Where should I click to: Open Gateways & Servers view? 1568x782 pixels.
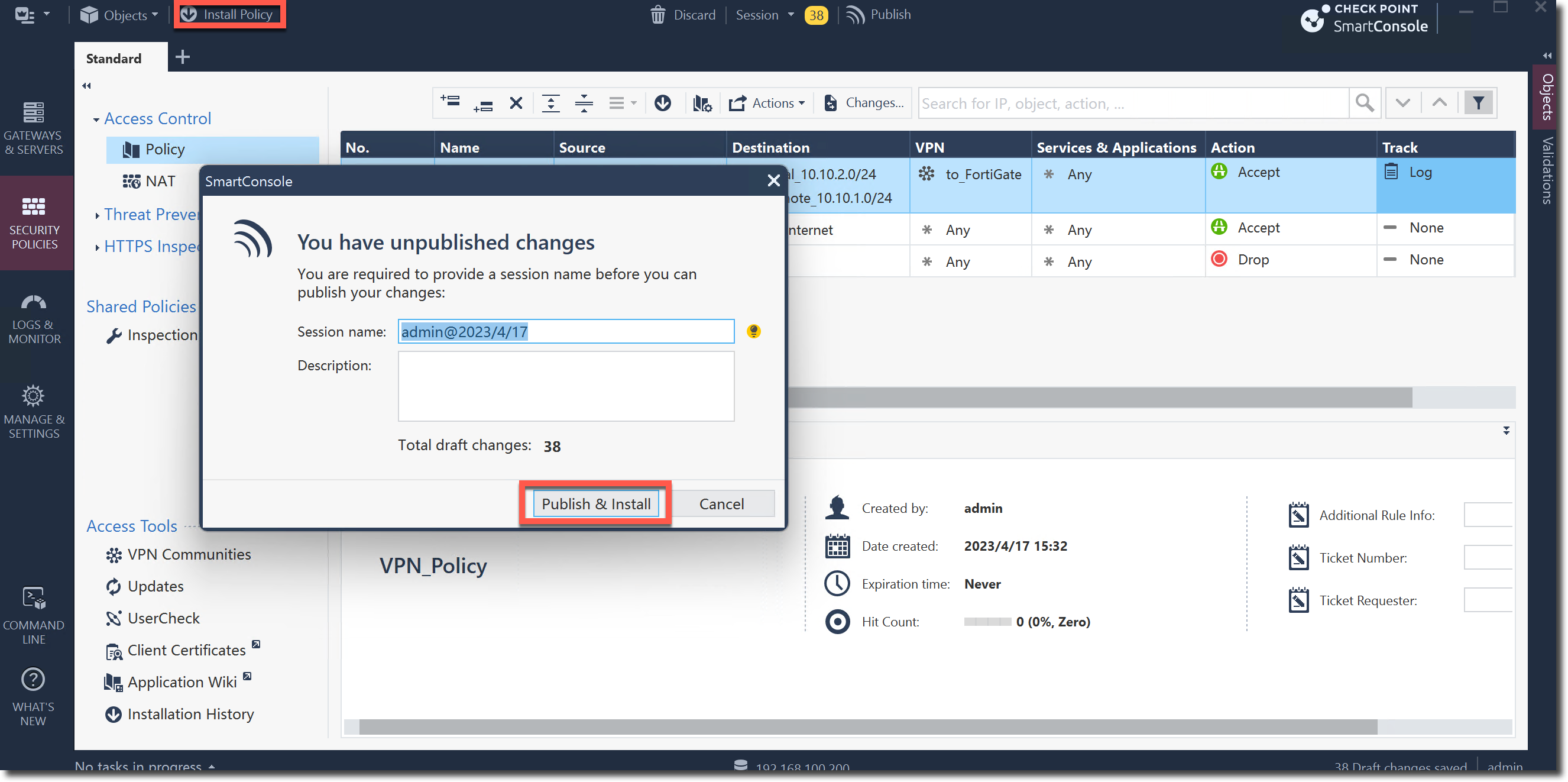tap(34, 128)
